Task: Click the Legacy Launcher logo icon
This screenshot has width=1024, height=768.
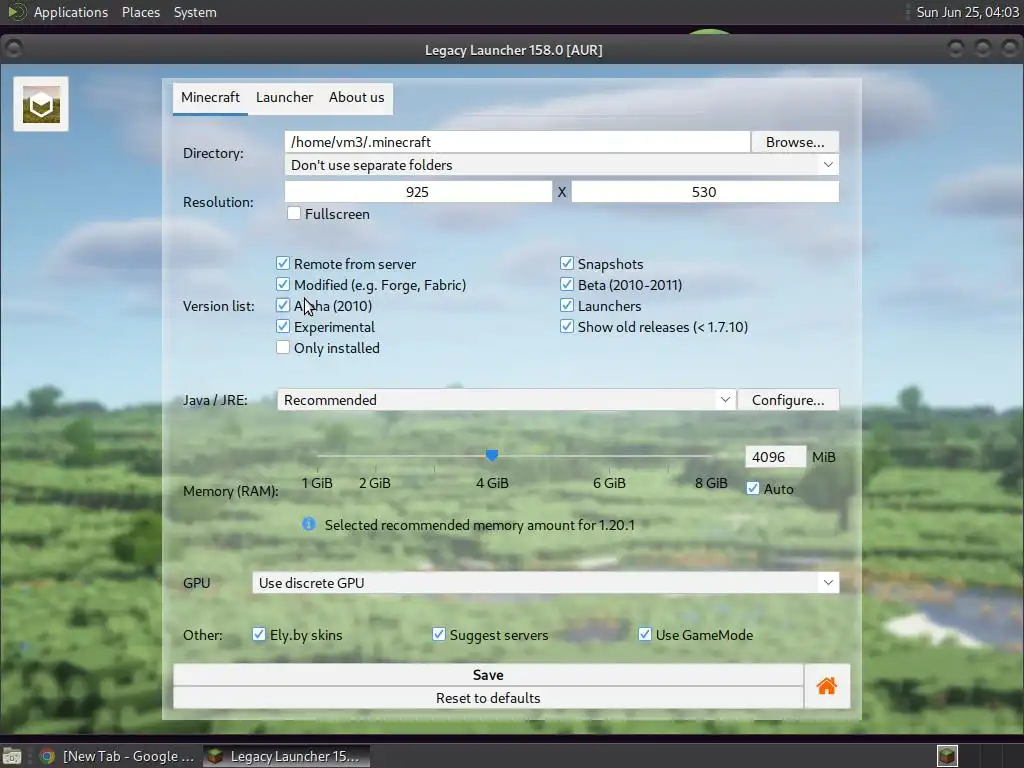Action: click(41, 104)
